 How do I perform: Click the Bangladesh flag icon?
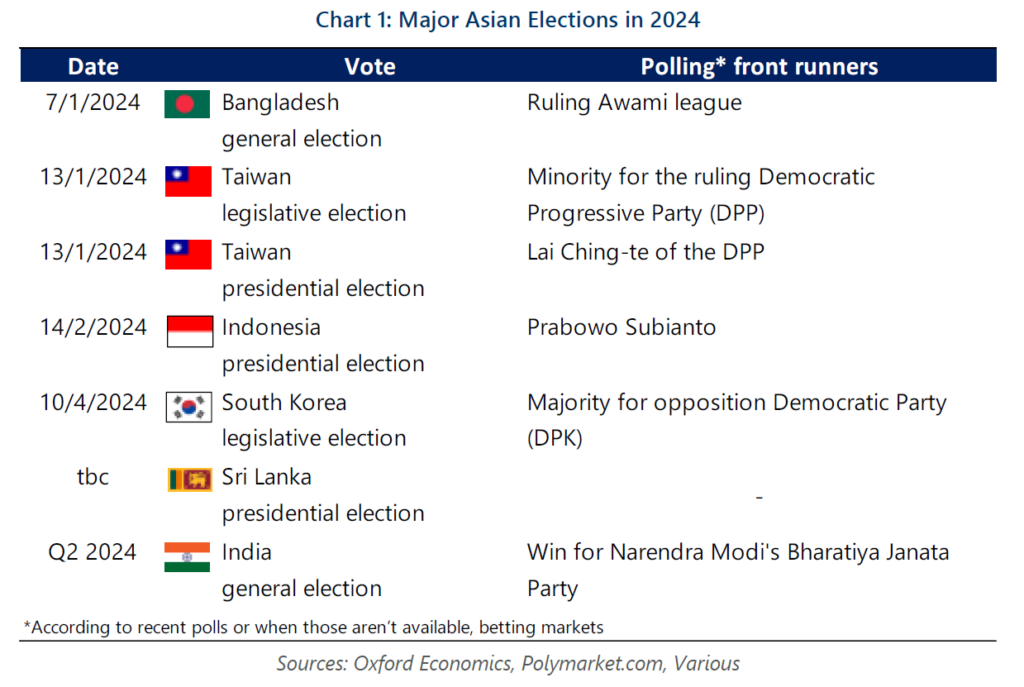pyautogui.click(x=187, y=104)
